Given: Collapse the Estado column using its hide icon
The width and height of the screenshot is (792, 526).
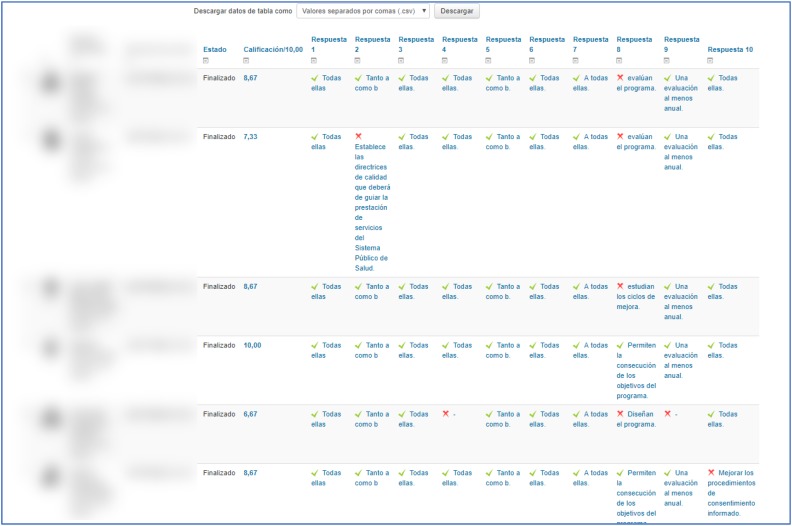Looking at the screenshot, I should (206, 60).
